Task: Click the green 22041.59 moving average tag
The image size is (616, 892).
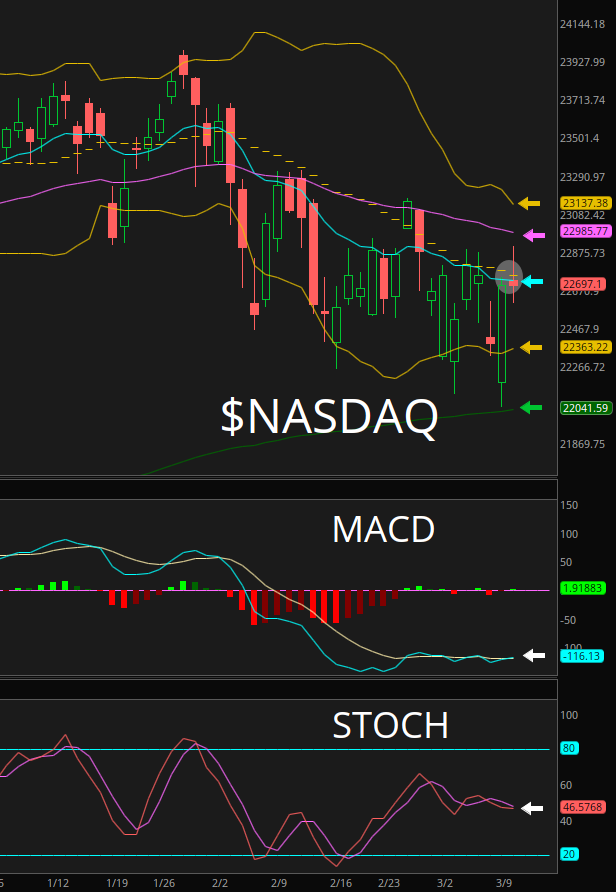Action: 586,408
